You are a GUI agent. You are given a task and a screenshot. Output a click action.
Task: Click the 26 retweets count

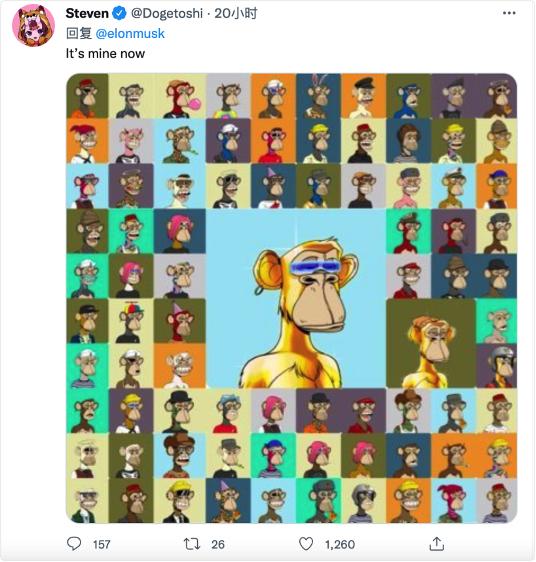[218, 545]
